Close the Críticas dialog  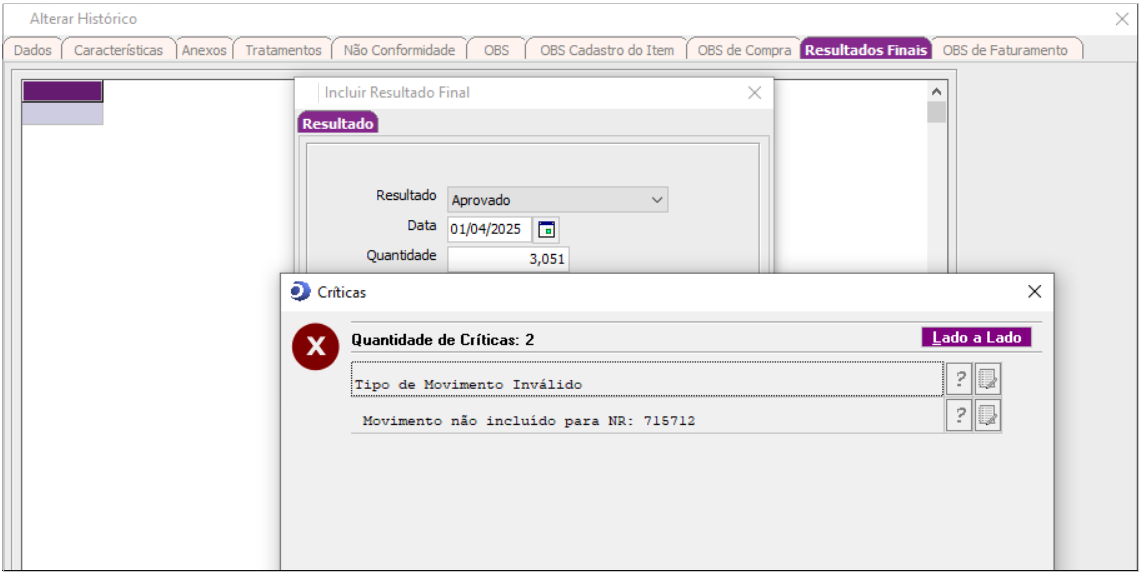click(1034, 292)
